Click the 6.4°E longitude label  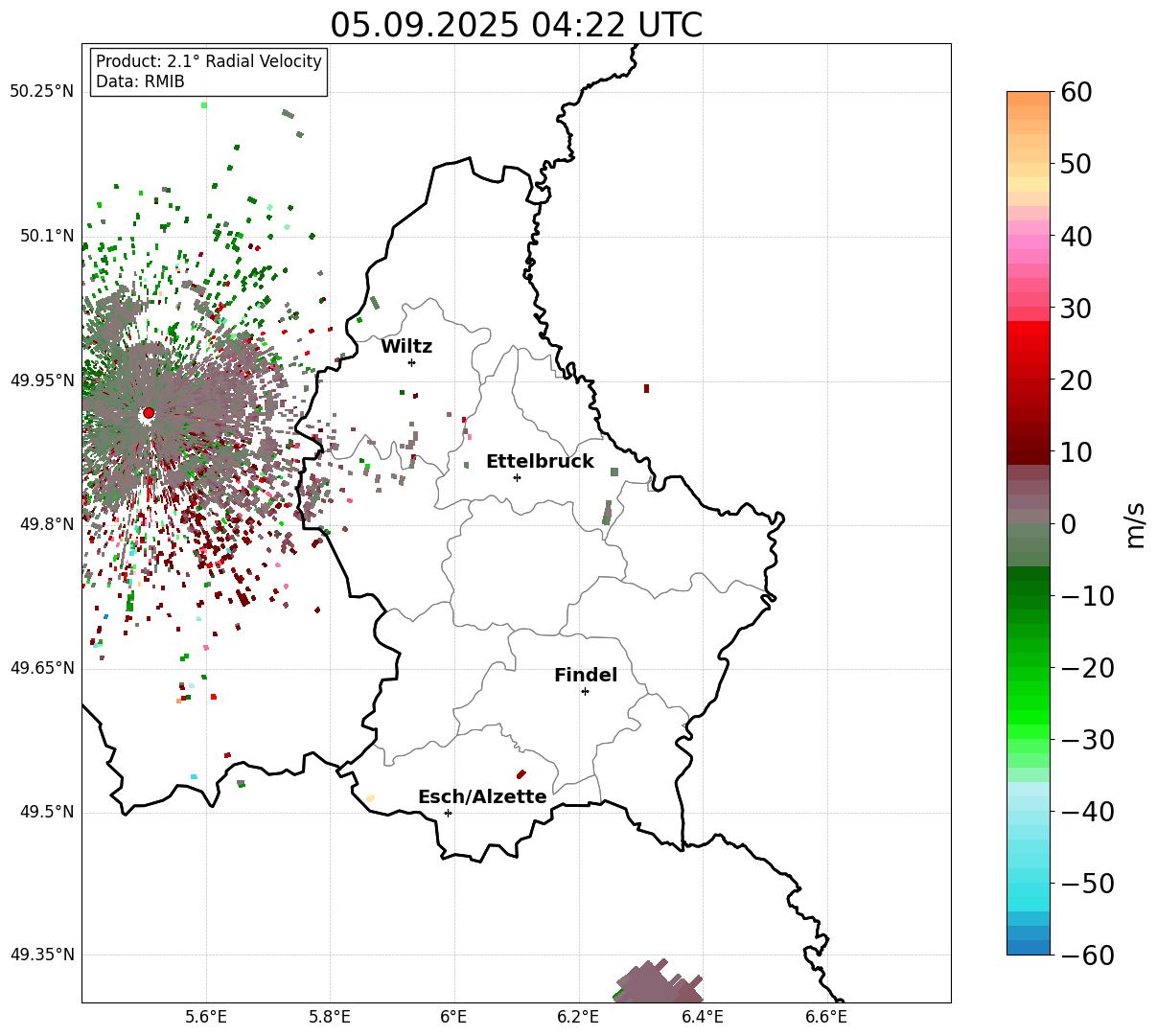(703, 1016)
